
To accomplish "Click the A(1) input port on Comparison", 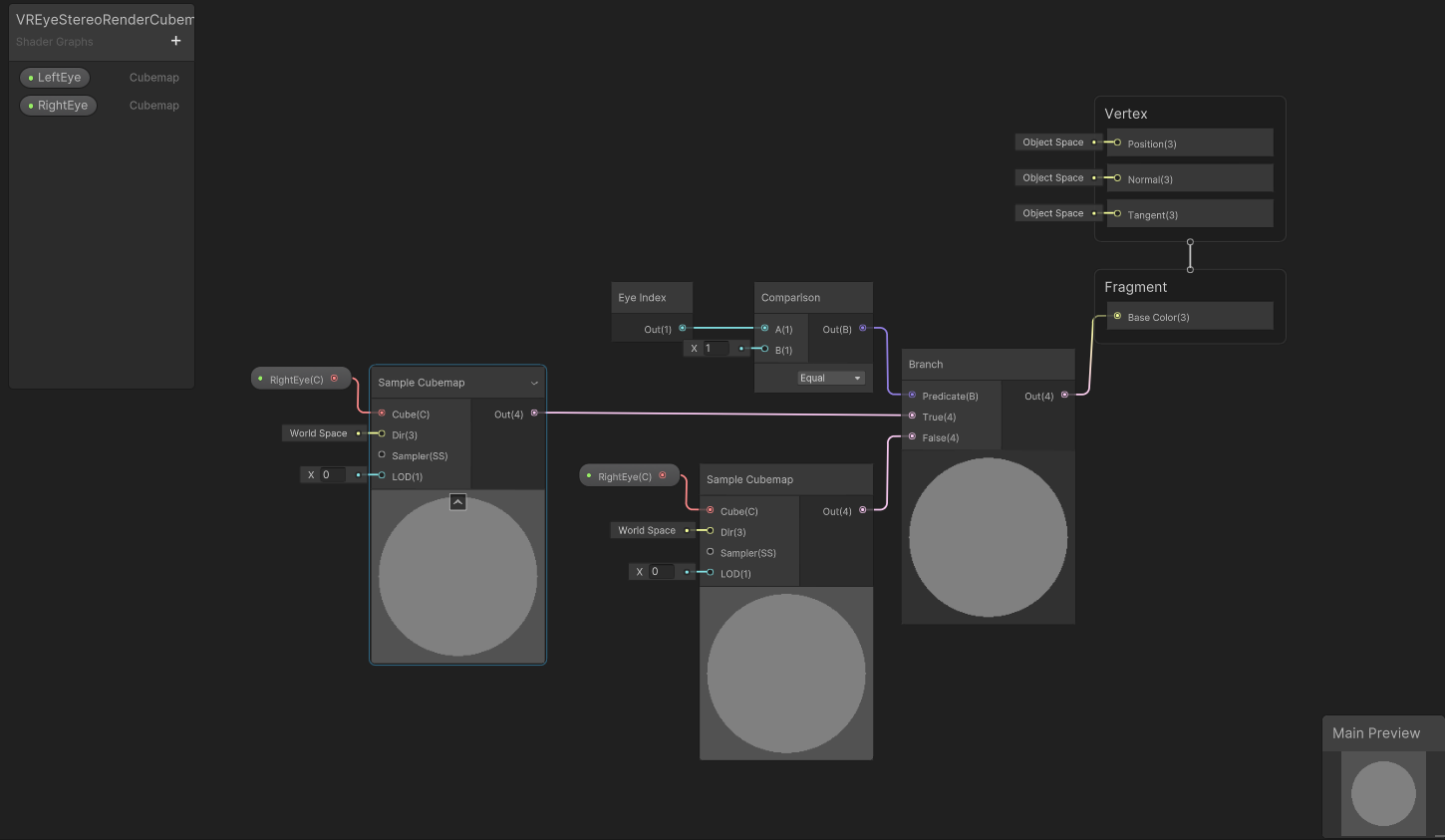I will tap(764, 328).
